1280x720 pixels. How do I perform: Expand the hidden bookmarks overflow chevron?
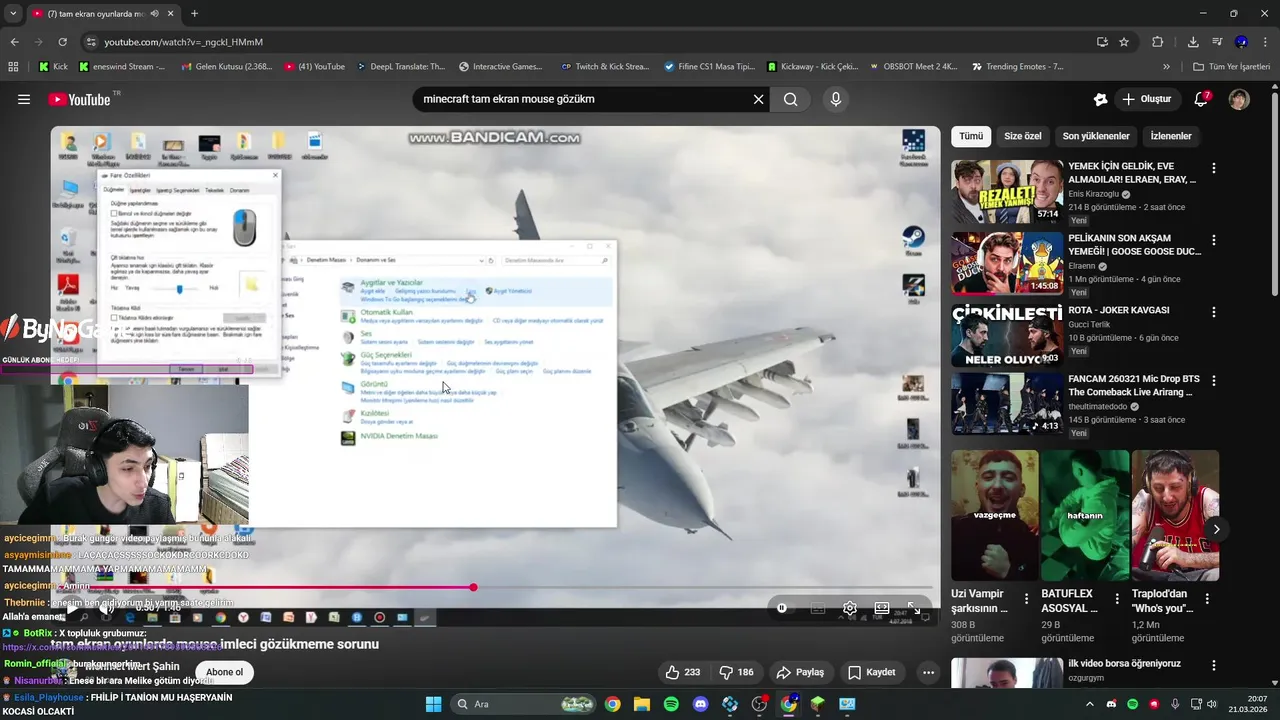(1166, 67)
